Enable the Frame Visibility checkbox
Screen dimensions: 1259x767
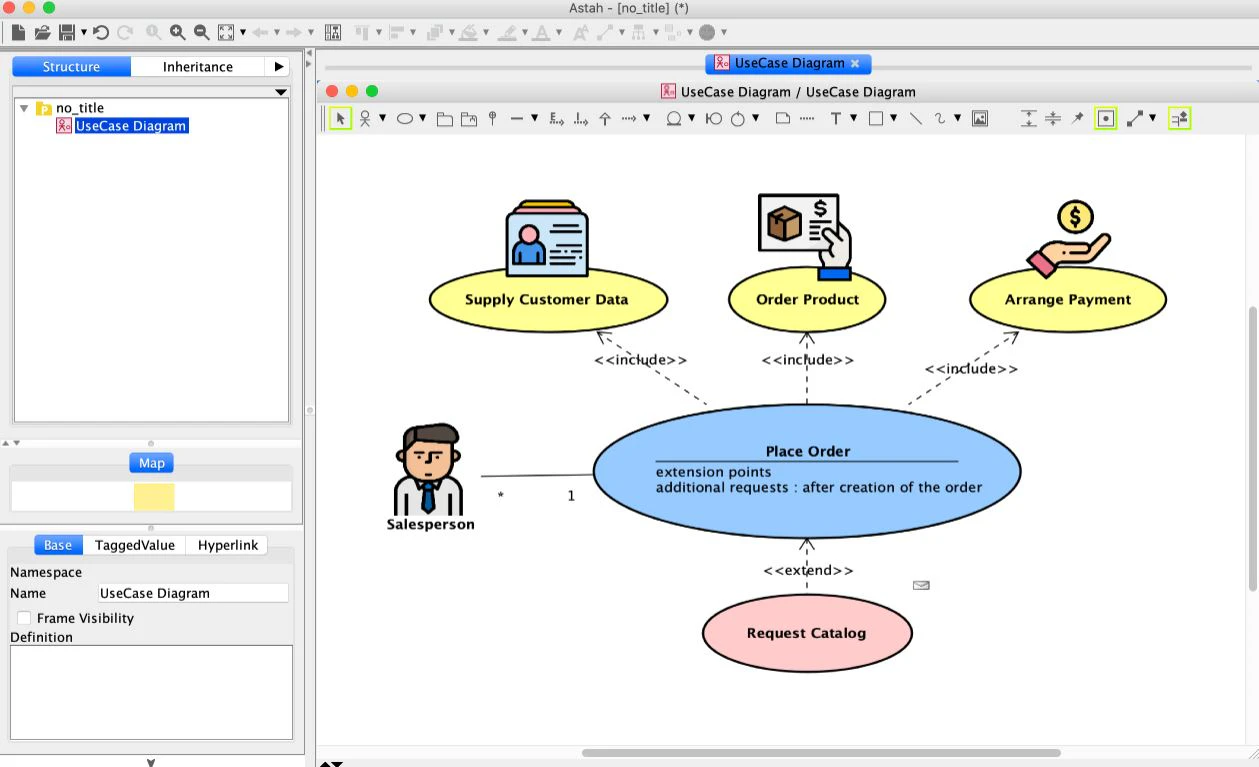pos(24,618)
